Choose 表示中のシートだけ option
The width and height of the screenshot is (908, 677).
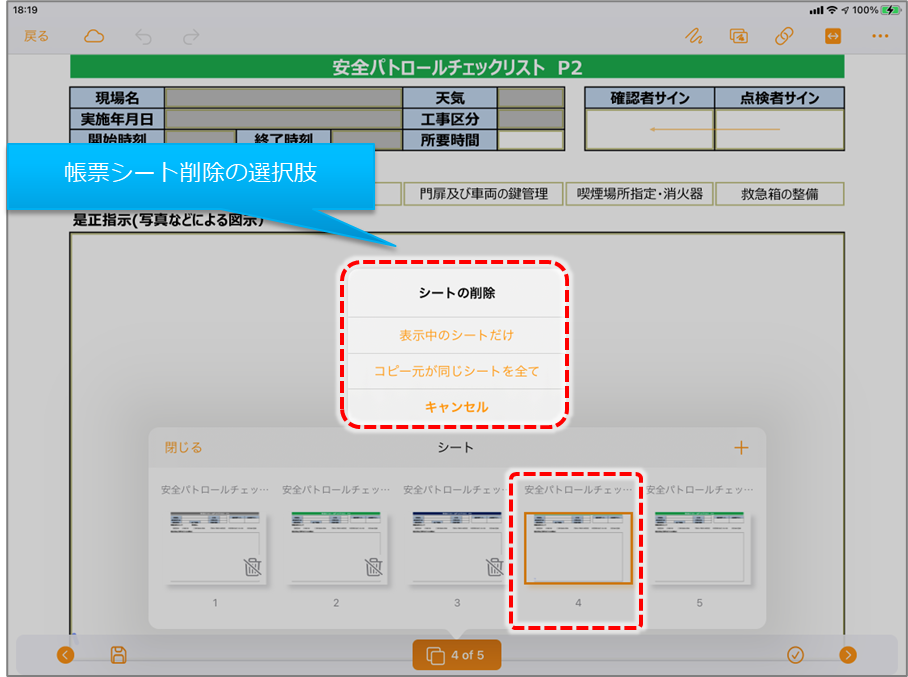pos(456,335)
